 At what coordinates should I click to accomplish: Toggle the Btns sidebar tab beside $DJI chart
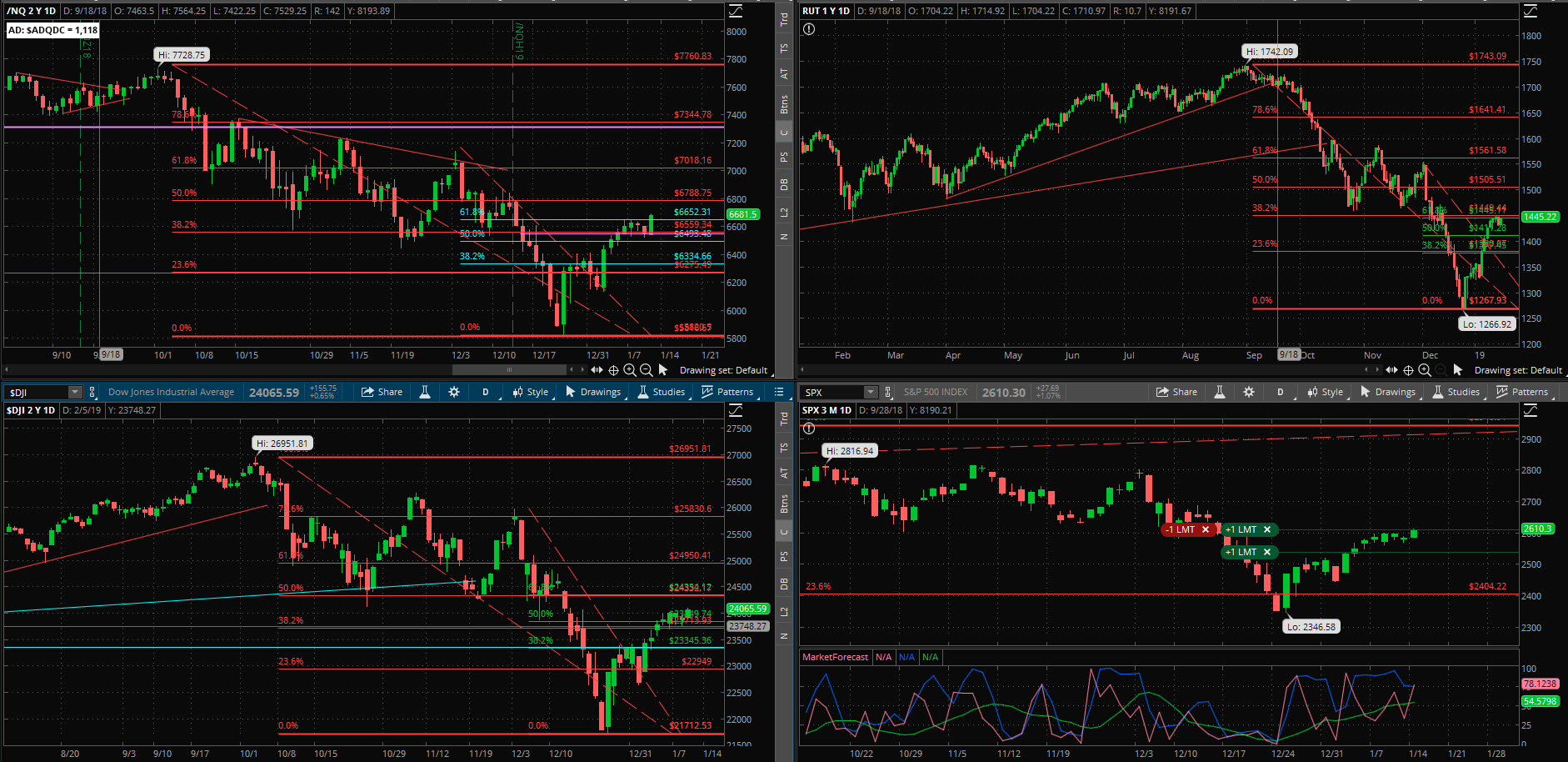tap(784, 504)
